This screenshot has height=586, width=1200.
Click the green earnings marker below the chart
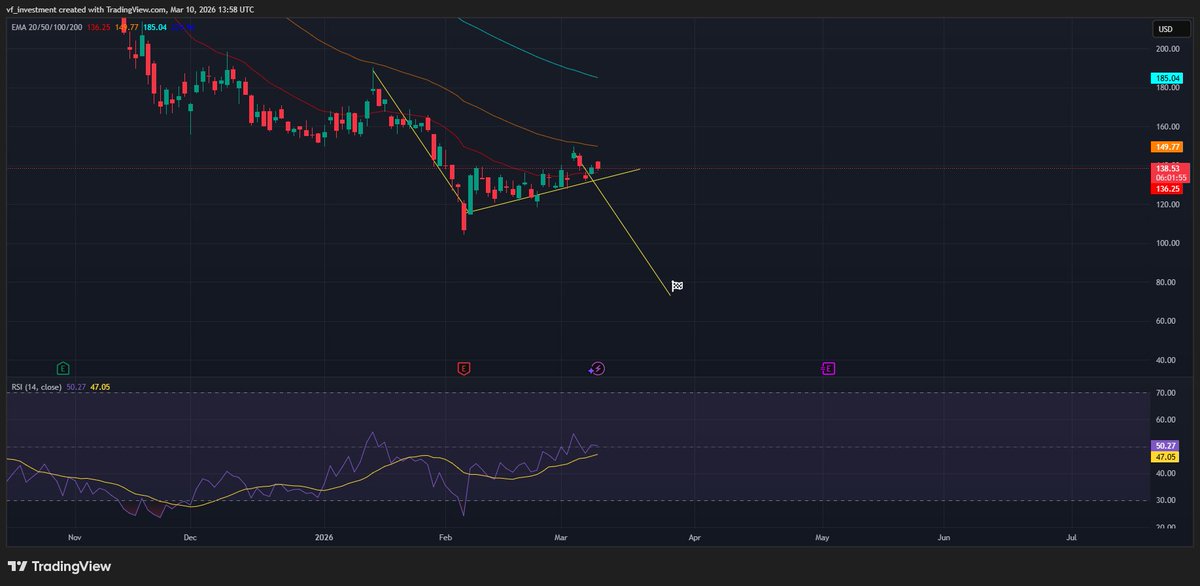[x=62, y=368]
